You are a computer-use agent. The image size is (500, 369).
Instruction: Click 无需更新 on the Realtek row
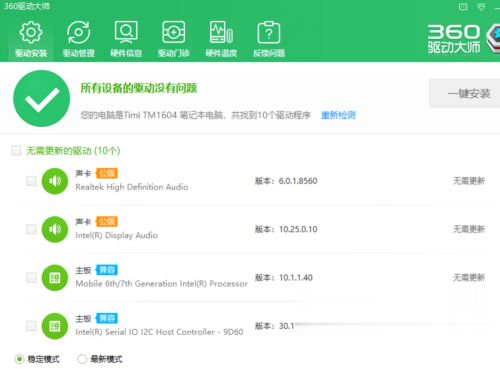pos(469,181)
